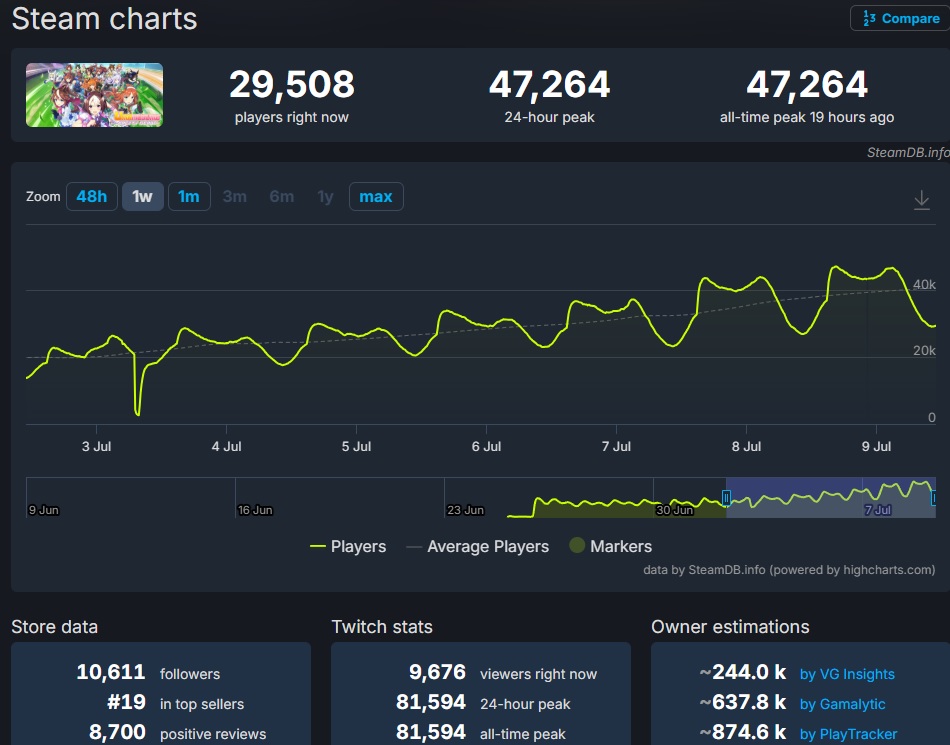Select the max zoom range
950x745 pixels.
(376, 197)
